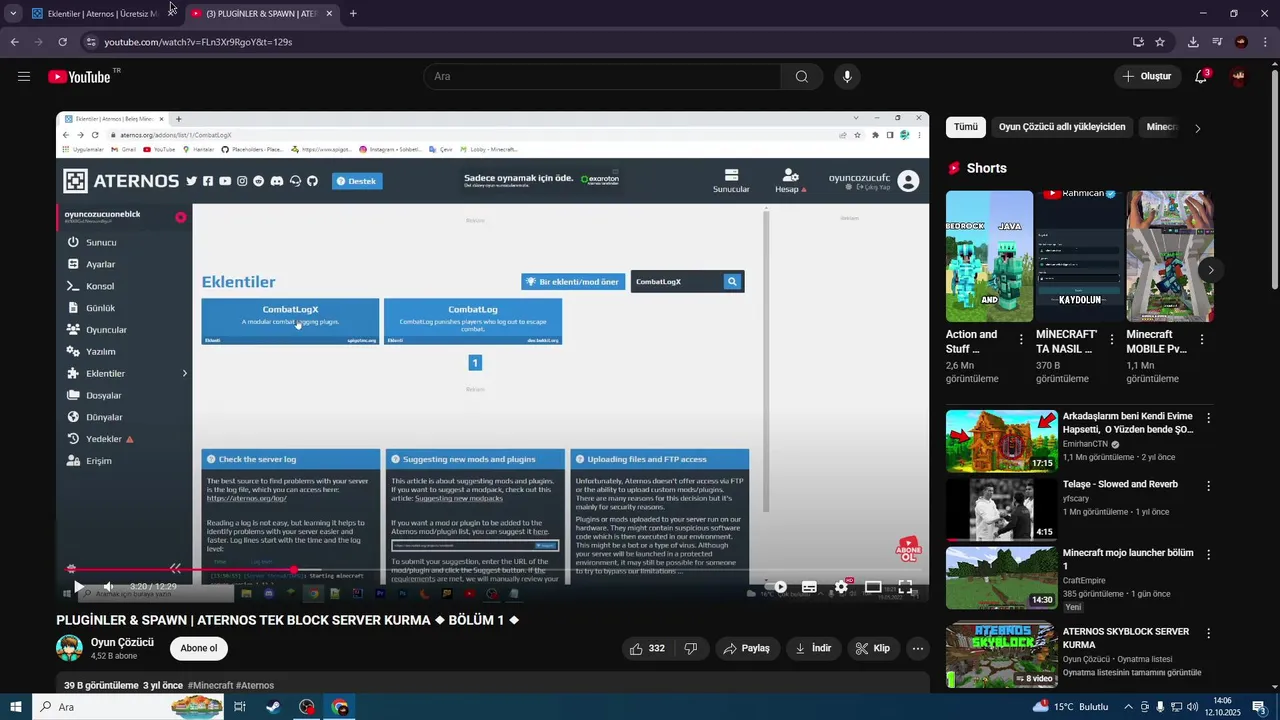The width and height of the screenshot is (1280, 720).
Task: Mute the video volume
Action: point(109,587)
